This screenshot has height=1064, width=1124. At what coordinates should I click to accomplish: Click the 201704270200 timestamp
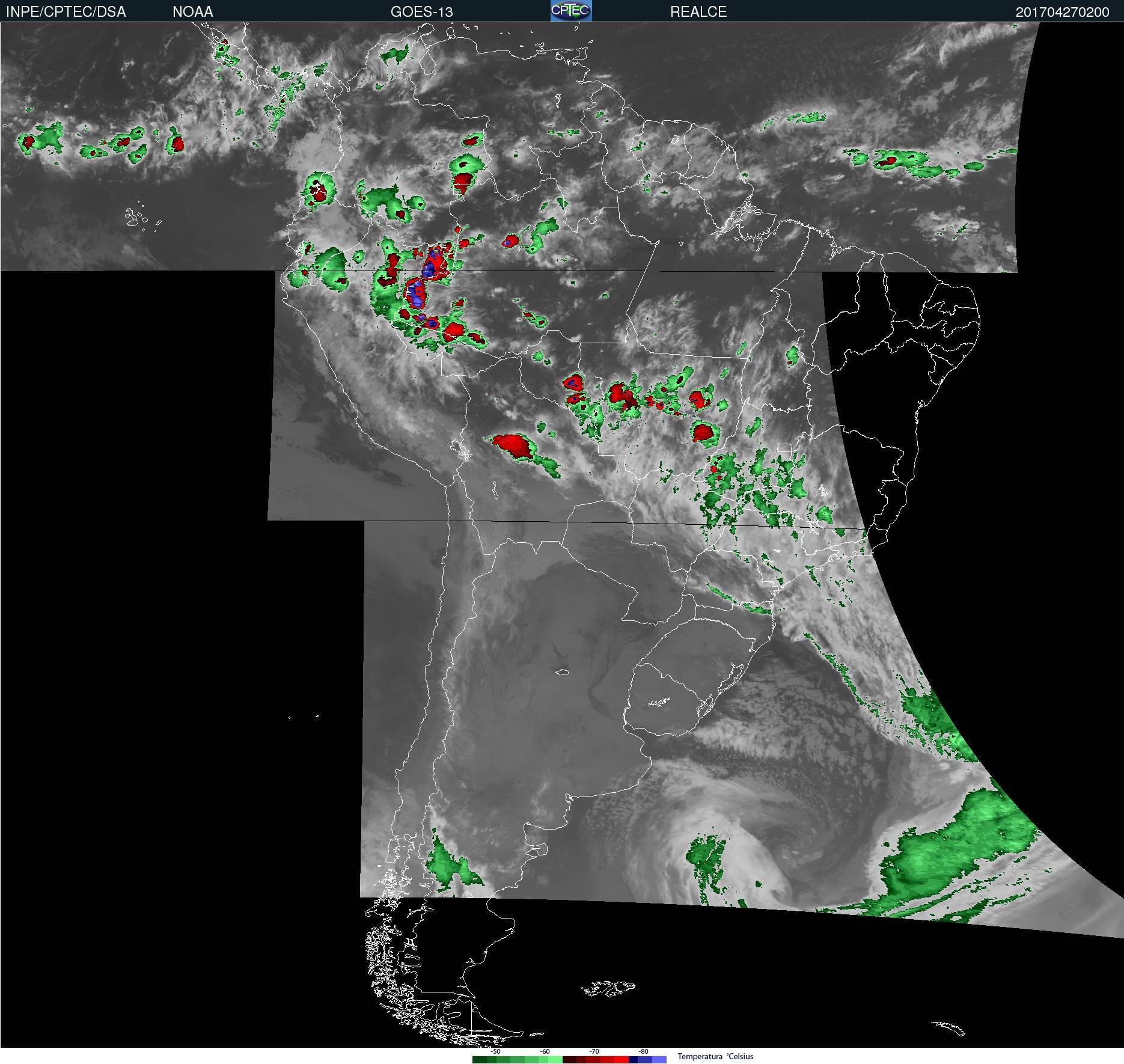[x=1063, y=12]
